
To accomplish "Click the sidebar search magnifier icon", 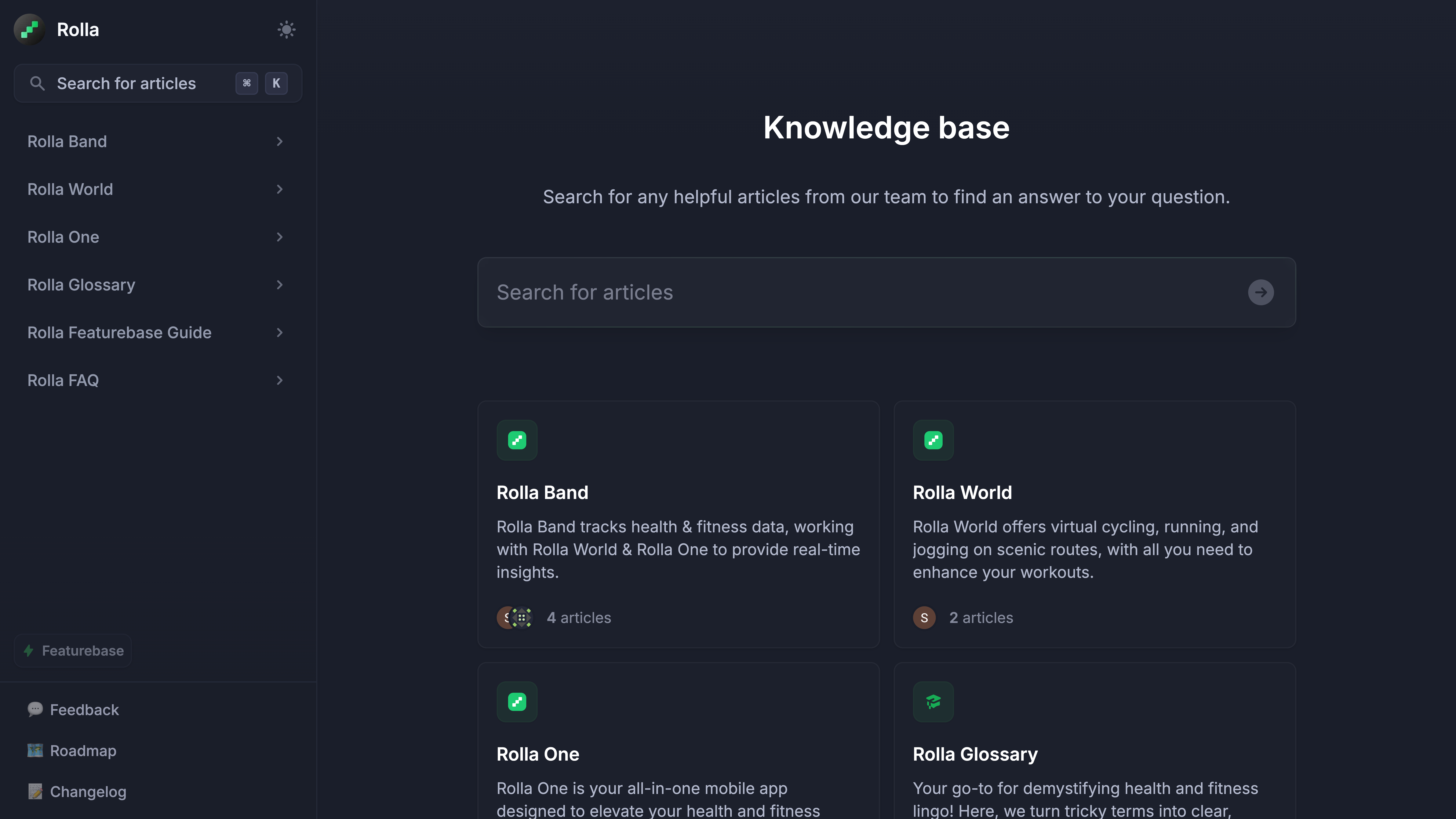I will click(x=37, y=84).
